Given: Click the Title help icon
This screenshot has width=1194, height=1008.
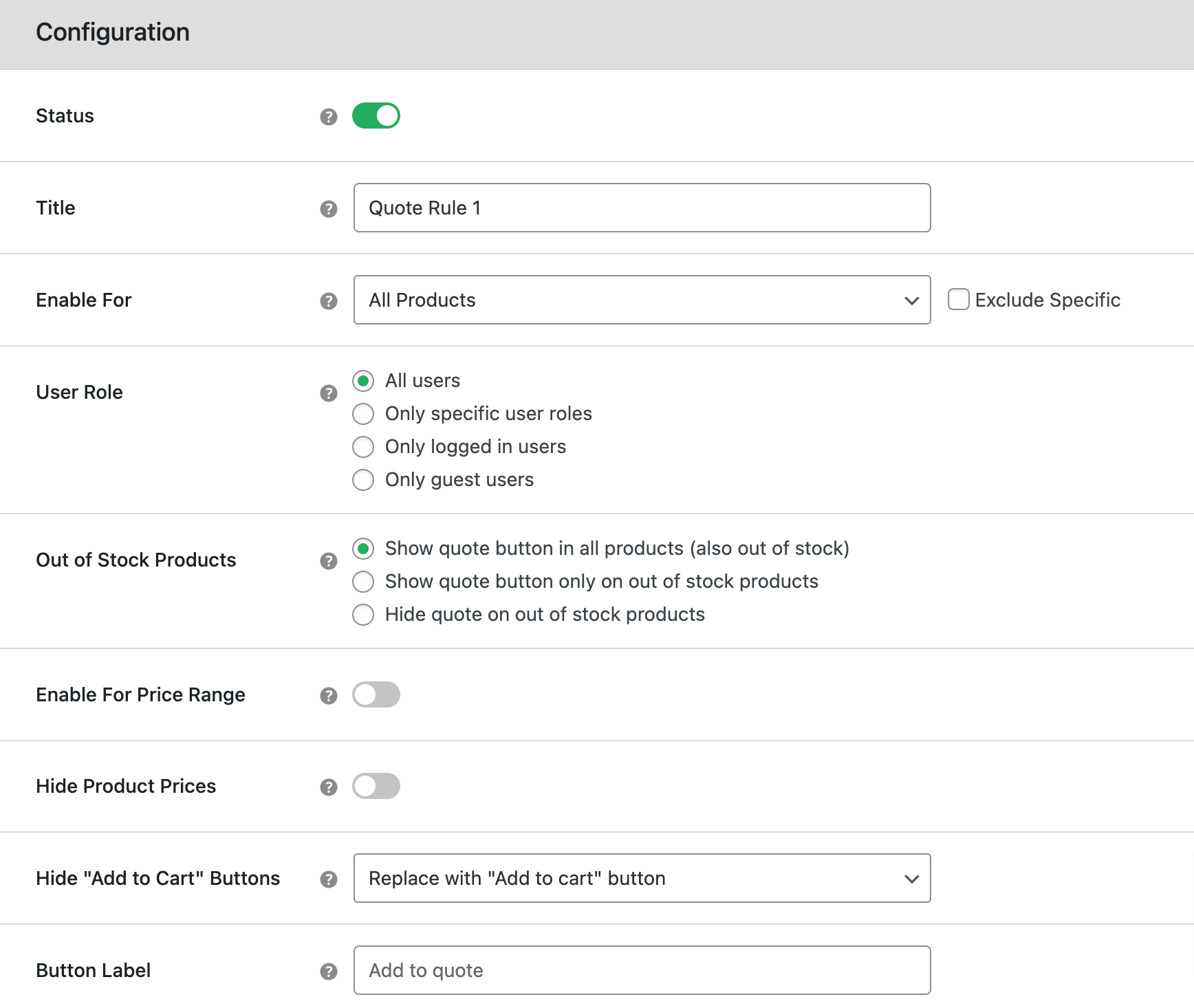Looking at the screenshot, I should click(x=329, y=207).
